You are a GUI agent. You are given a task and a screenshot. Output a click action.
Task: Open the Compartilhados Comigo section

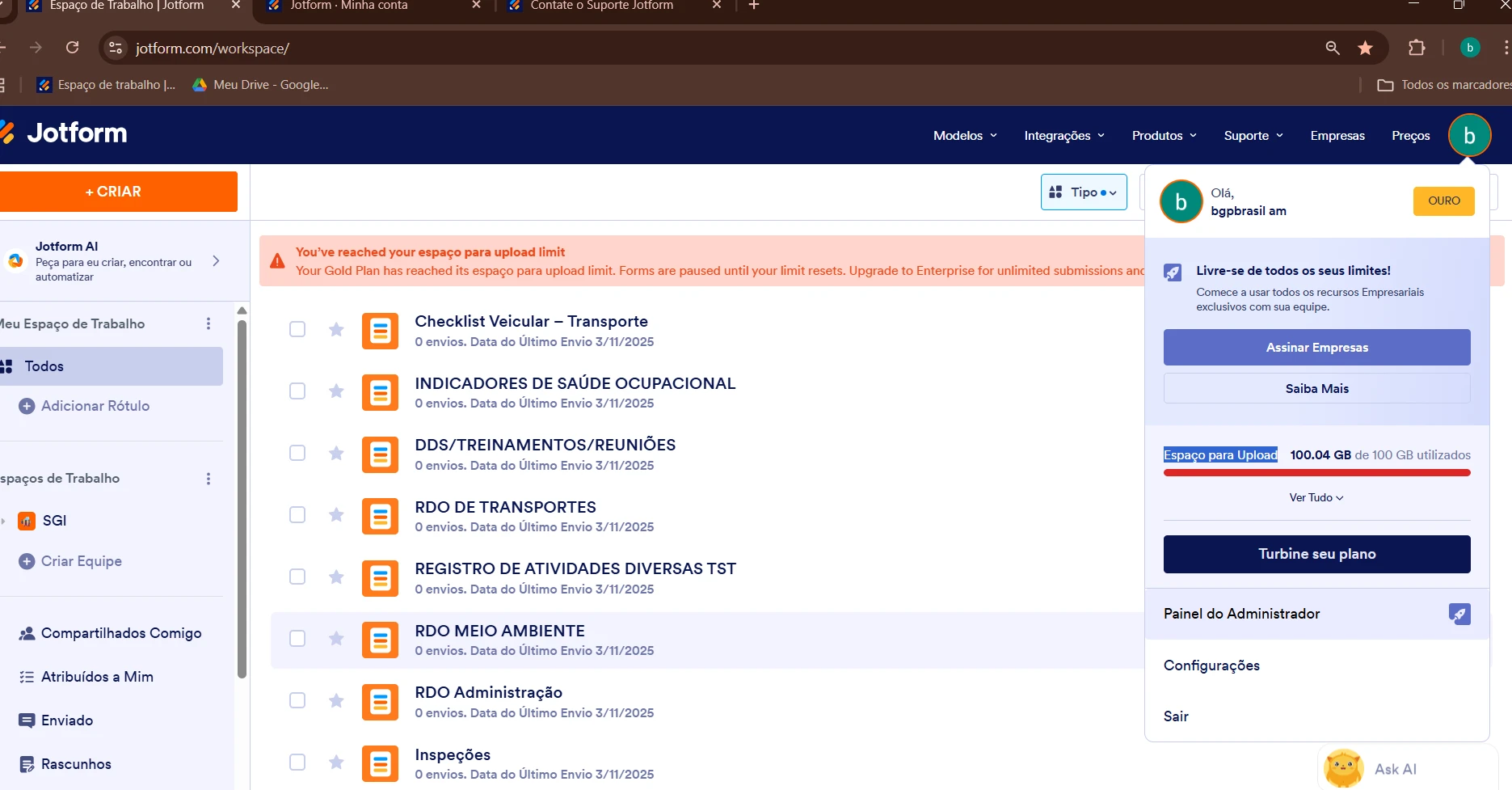(x=121, y=633)
